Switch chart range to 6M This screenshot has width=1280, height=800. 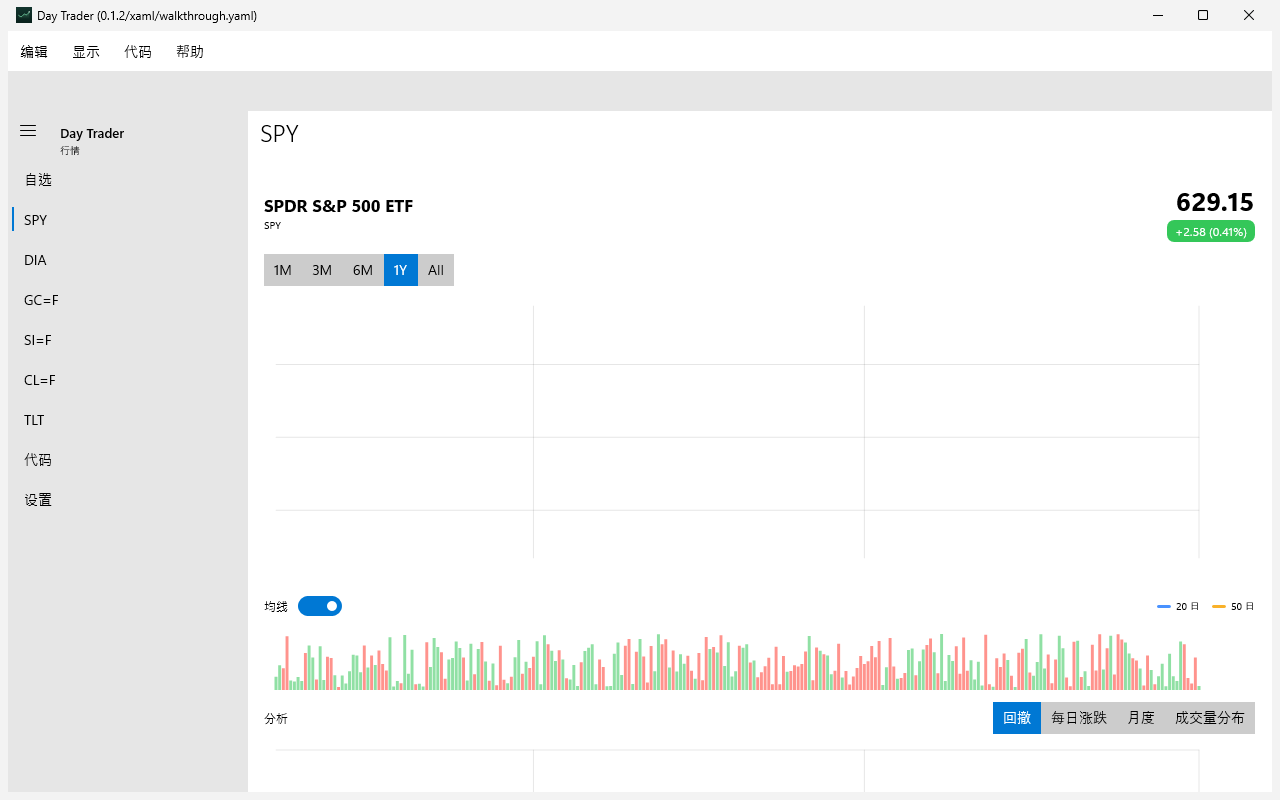pyautogui.click(x=363, y=270)
